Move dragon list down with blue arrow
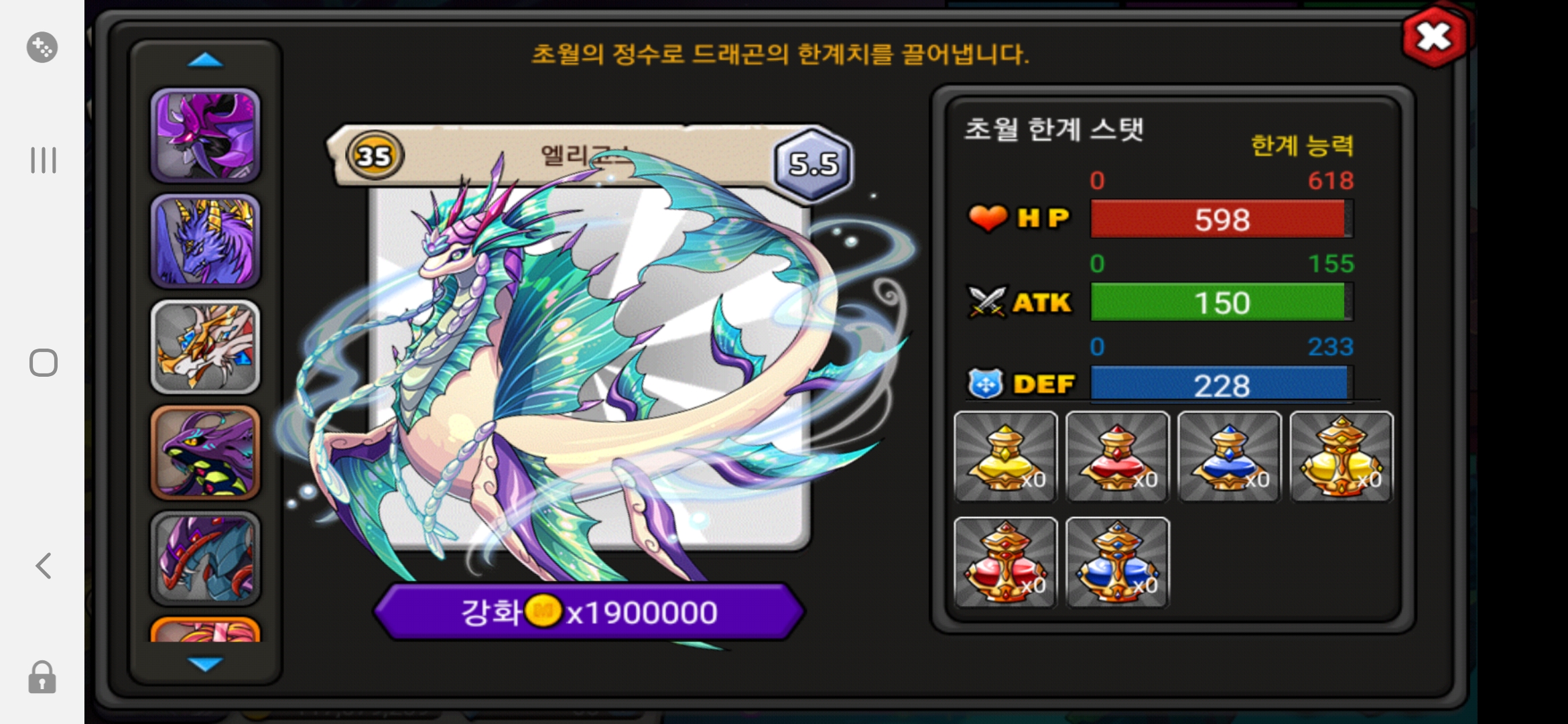This screenshot has height=724, width=1568. [x=205, y=664]
